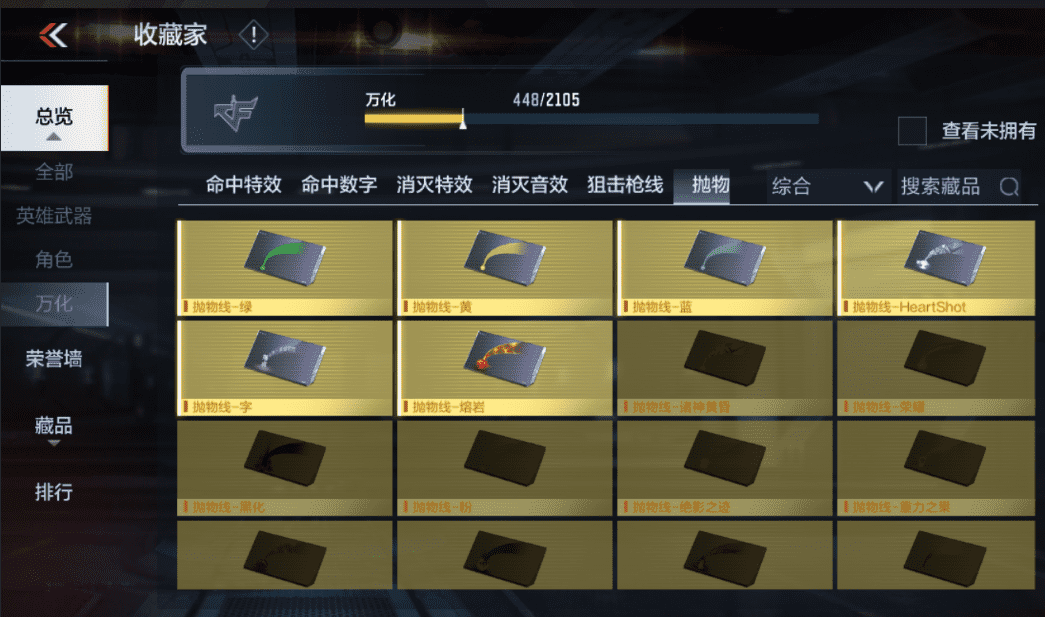Open the 荣誉墙 sidebar page

(54, 359)
